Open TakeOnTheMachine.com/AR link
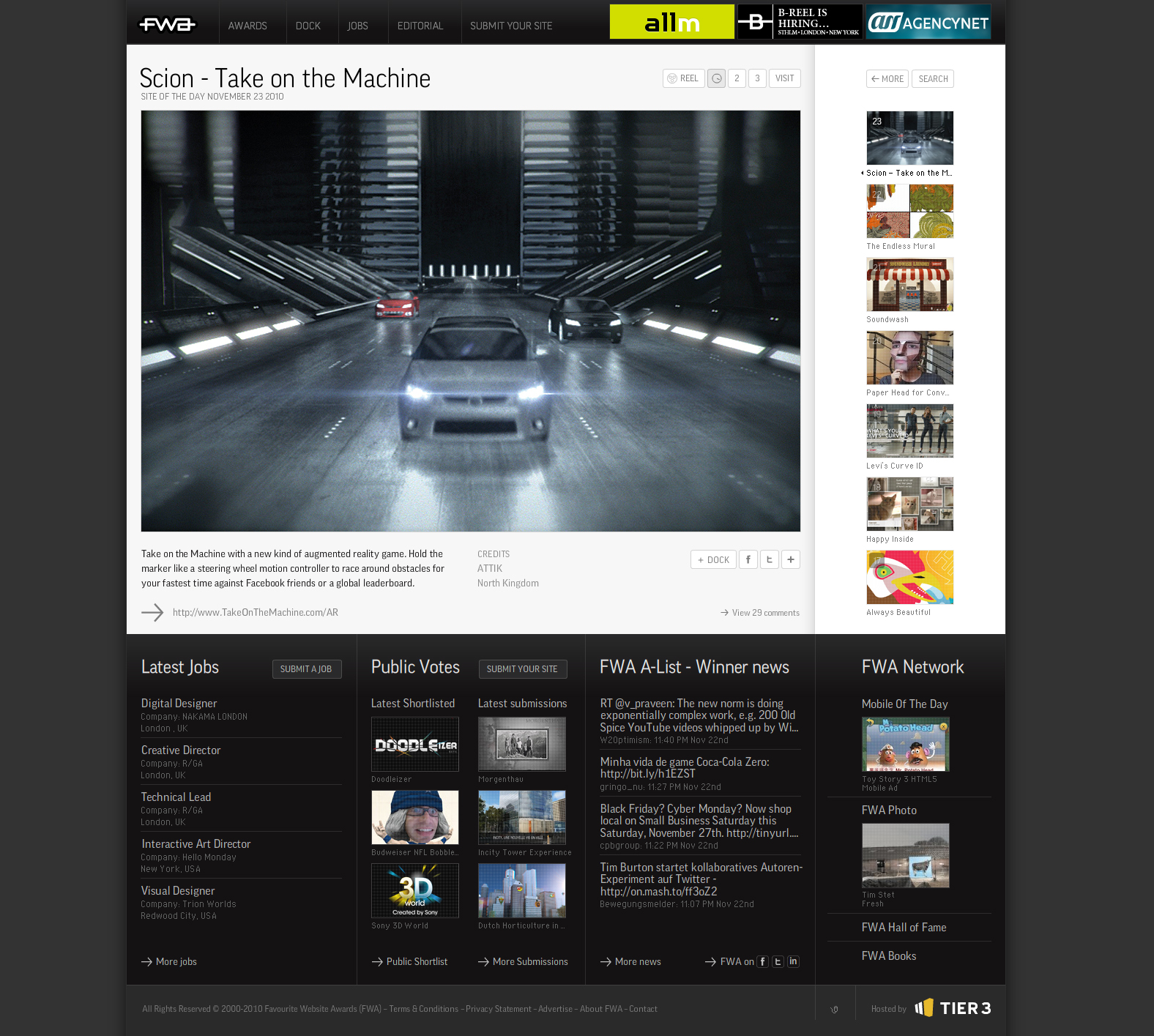The width and height of the screenshot is (1154, 1036). pos(256,612)
